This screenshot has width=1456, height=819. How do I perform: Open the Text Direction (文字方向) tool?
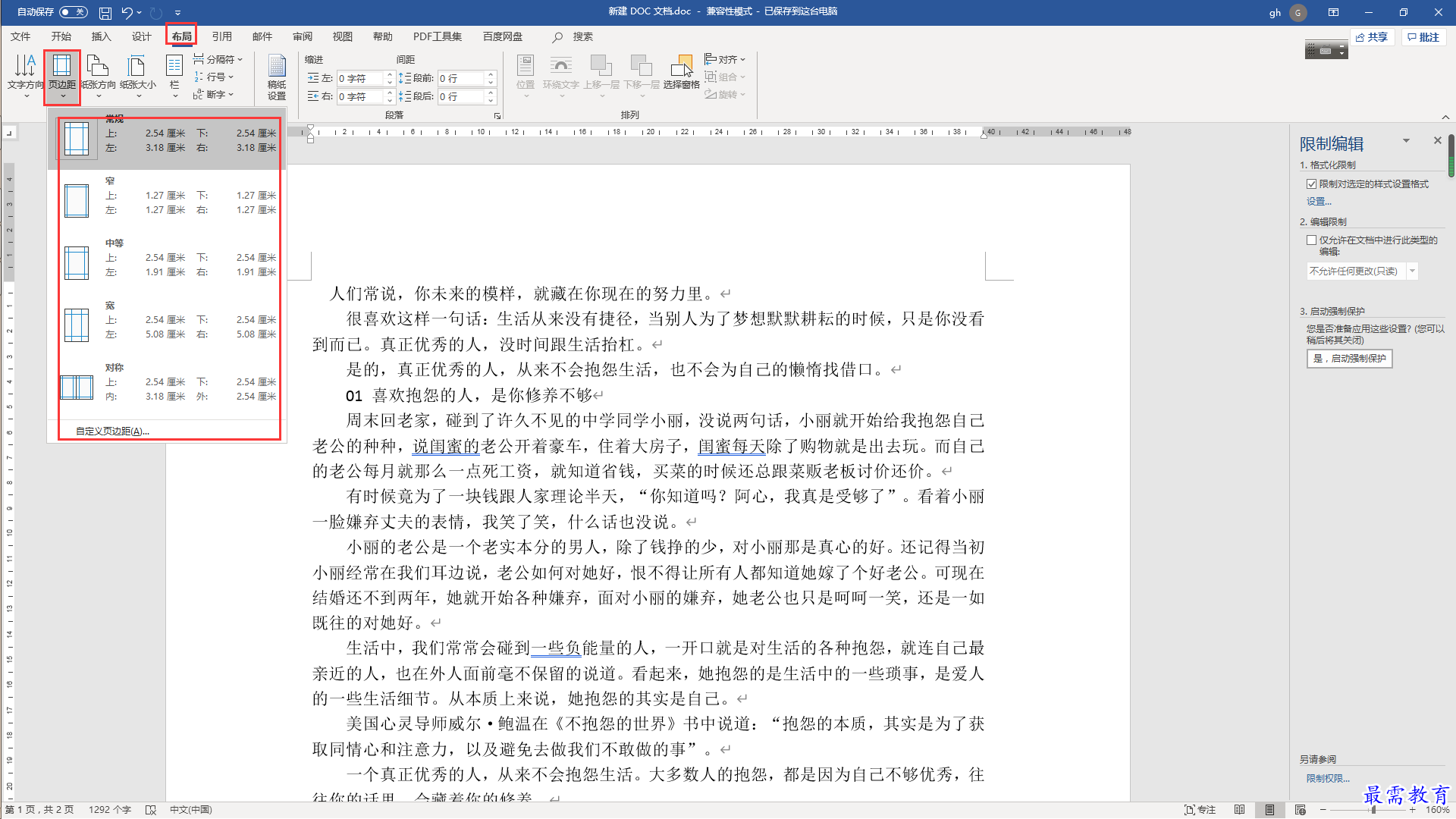[x=25, y=76]
